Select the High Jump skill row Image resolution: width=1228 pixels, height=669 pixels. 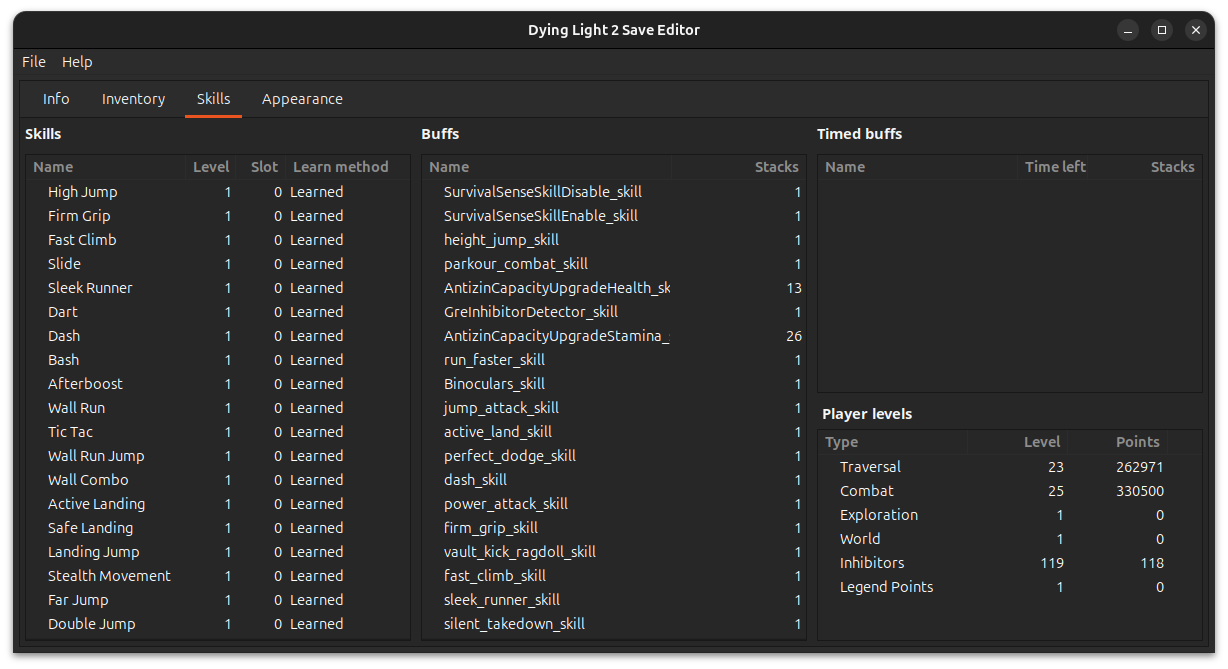[83, 192]
